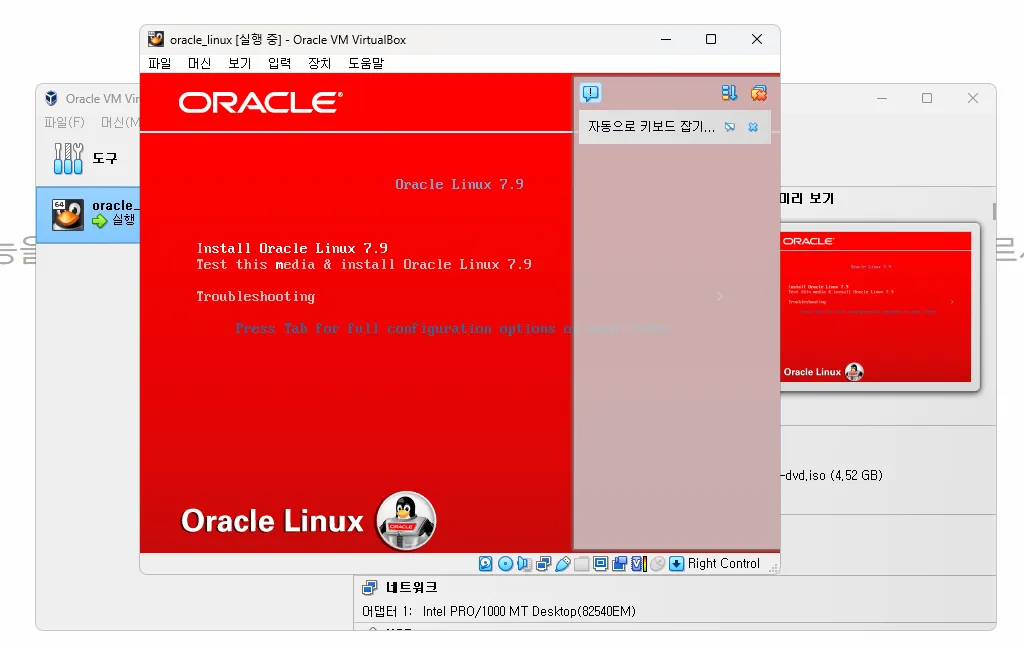Click the hard disk activity status icon
Screen dimensions: 1024x648
[x=485, y=564]
